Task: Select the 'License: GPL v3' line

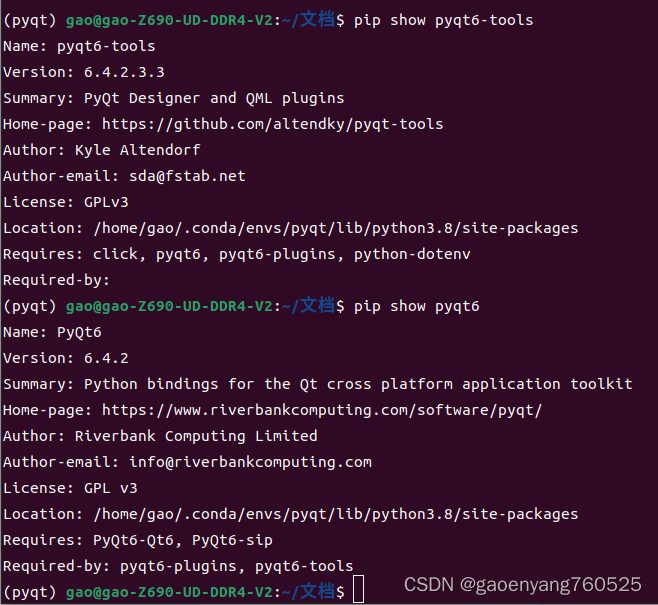Action: 70,488
